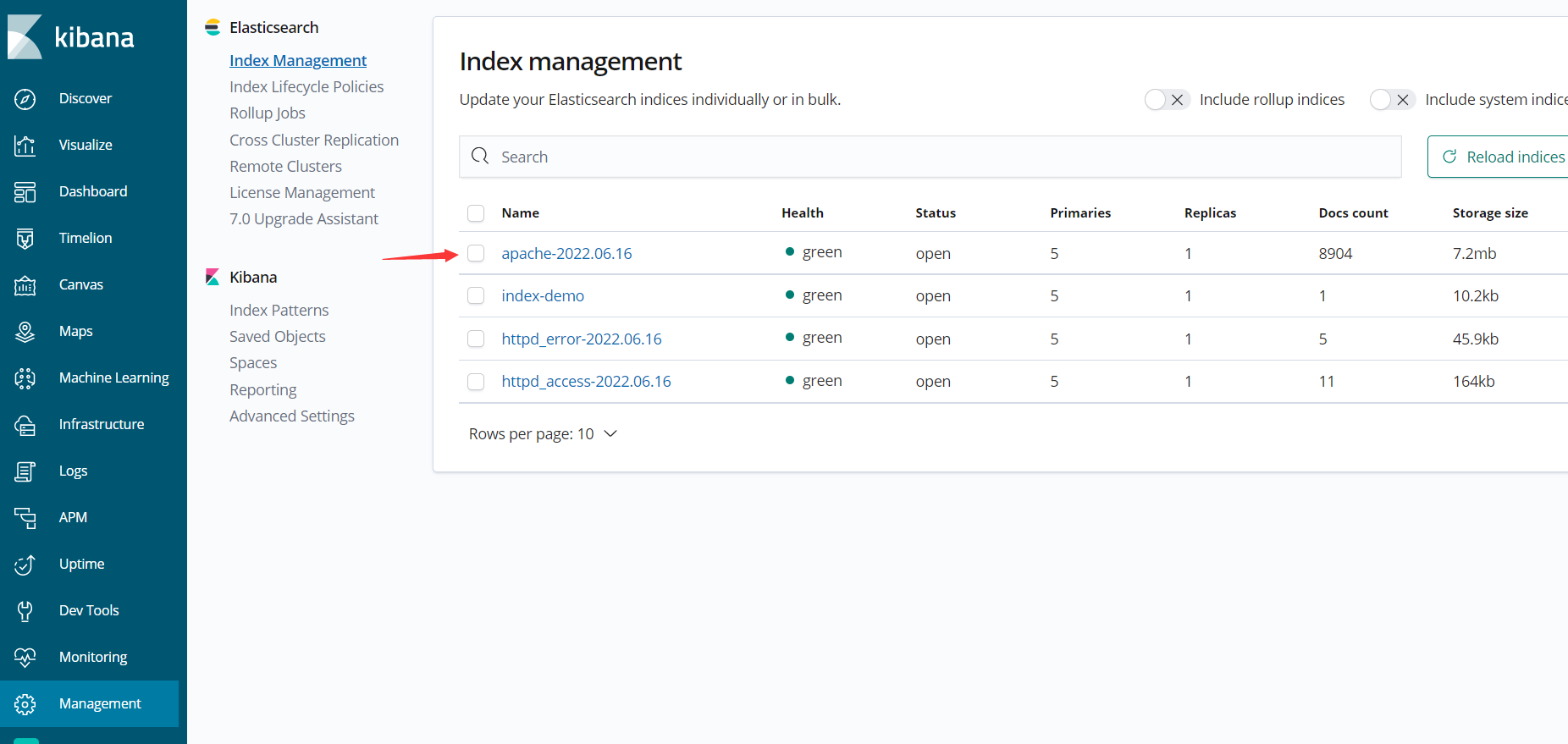
Task: Open the index-demo index link
Action: tap(543, 296)
